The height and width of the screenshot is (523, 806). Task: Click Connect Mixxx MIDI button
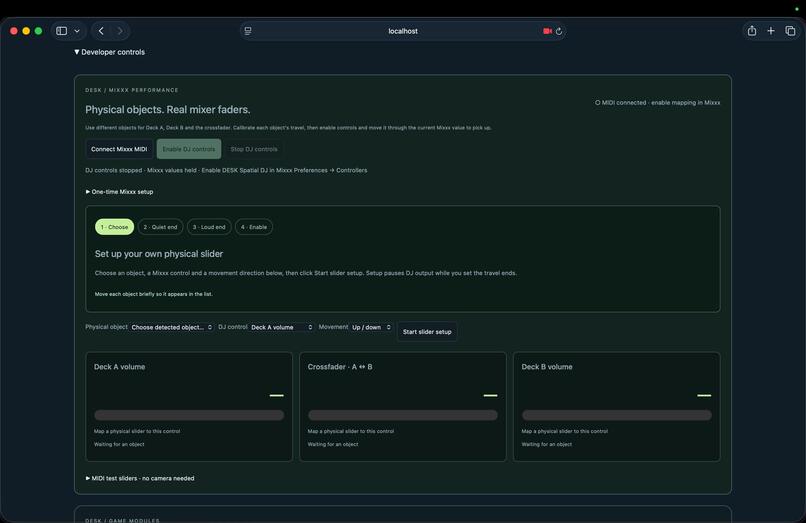coord(119,149)
